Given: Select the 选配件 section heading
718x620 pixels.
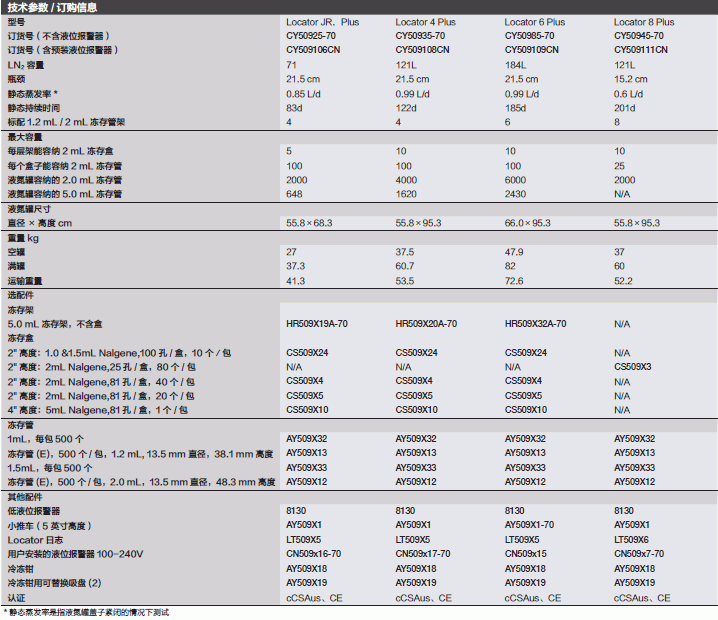Looking at the screenshot, I should click(21, 295).
